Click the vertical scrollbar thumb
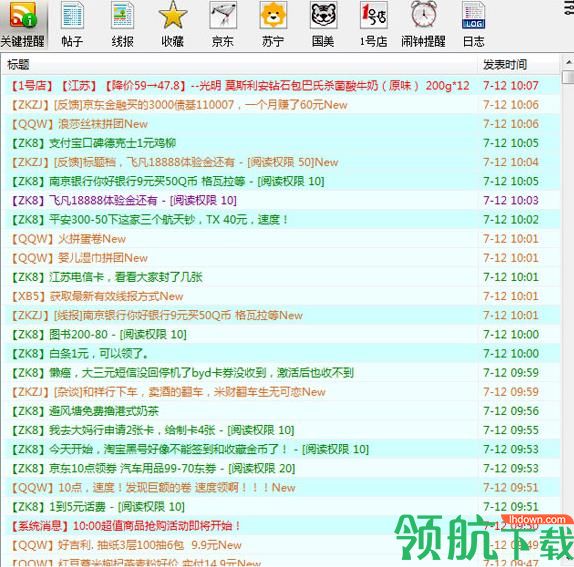 569,78
